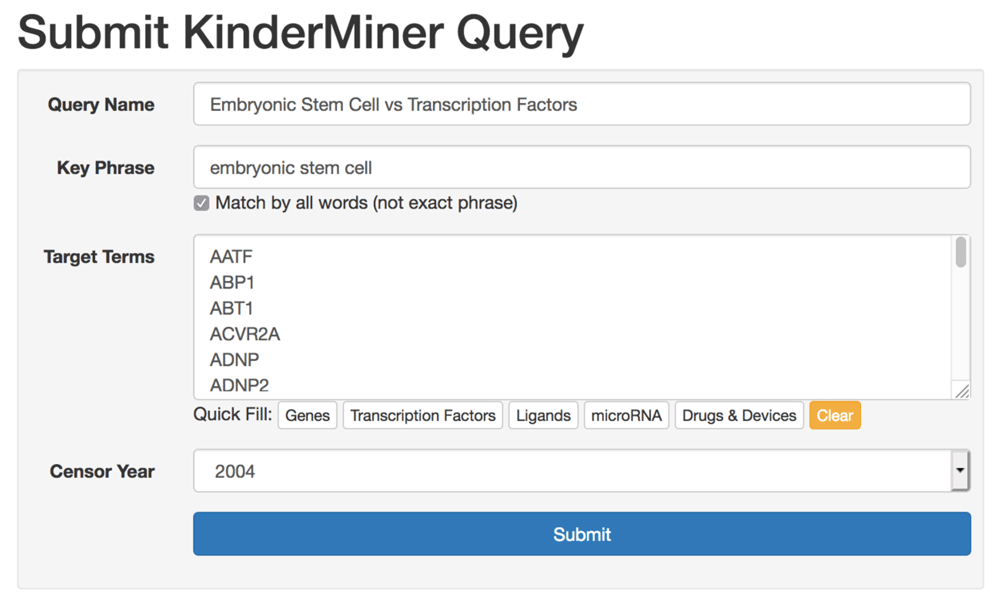Click the Target Terms textarea resize handle
Screen dimensions: 1000x612
coord(962,392)
